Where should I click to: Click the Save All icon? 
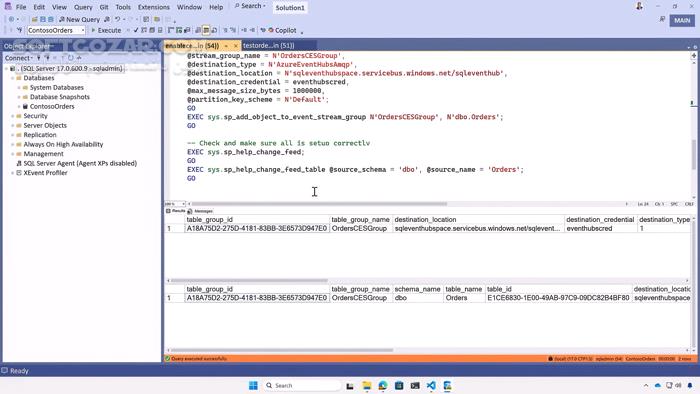(50, 20)
